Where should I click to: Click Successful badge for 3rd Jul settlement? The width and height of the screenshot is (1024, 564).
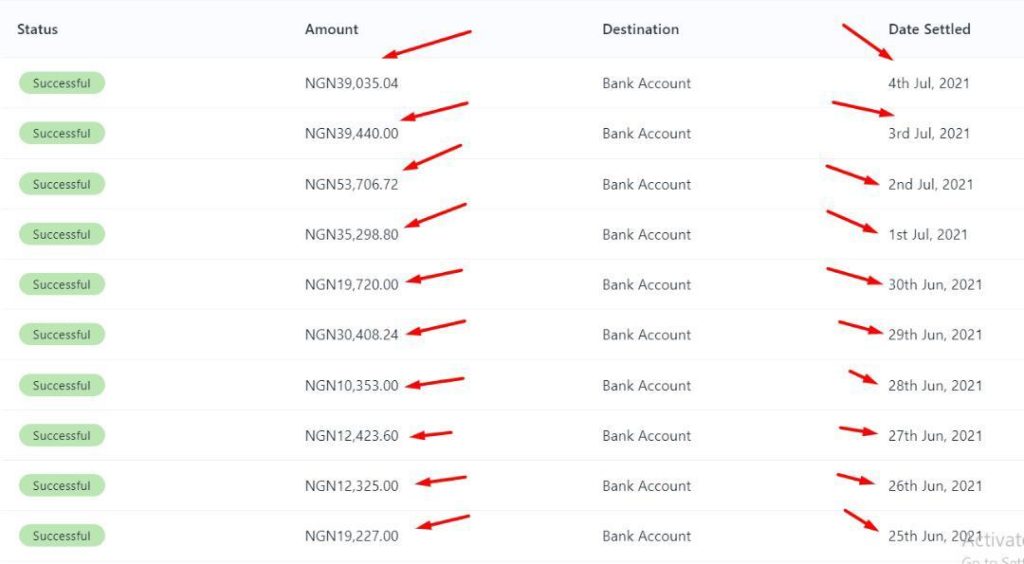pos(62,133)
